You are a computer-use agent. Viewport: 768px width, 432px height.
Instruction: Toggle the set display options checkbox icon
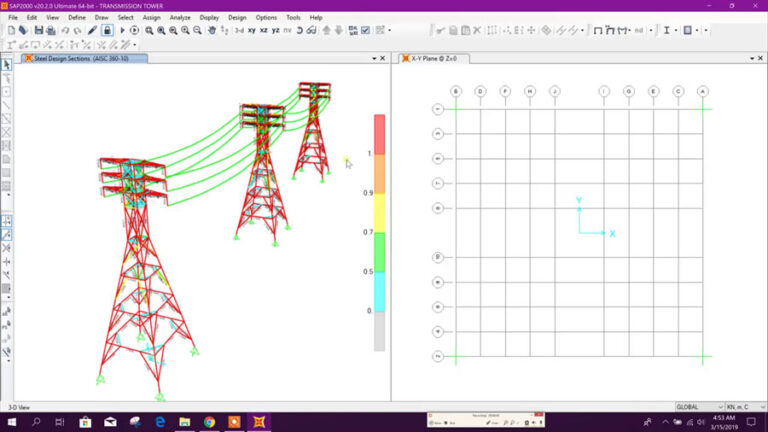click(x=367, y=30)
